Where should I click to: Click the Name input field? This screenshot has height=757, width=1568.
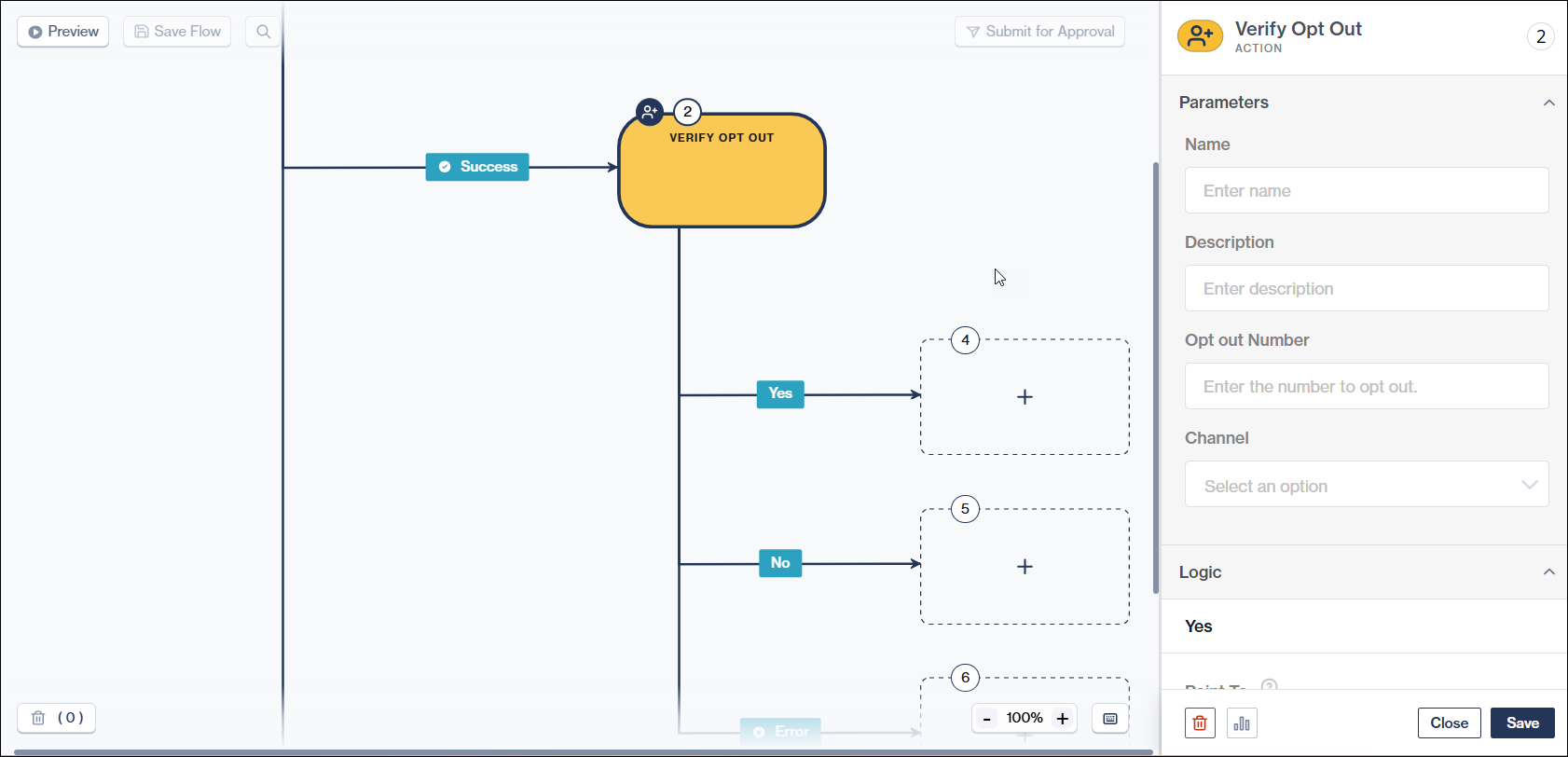click(x=1367, y=191)
